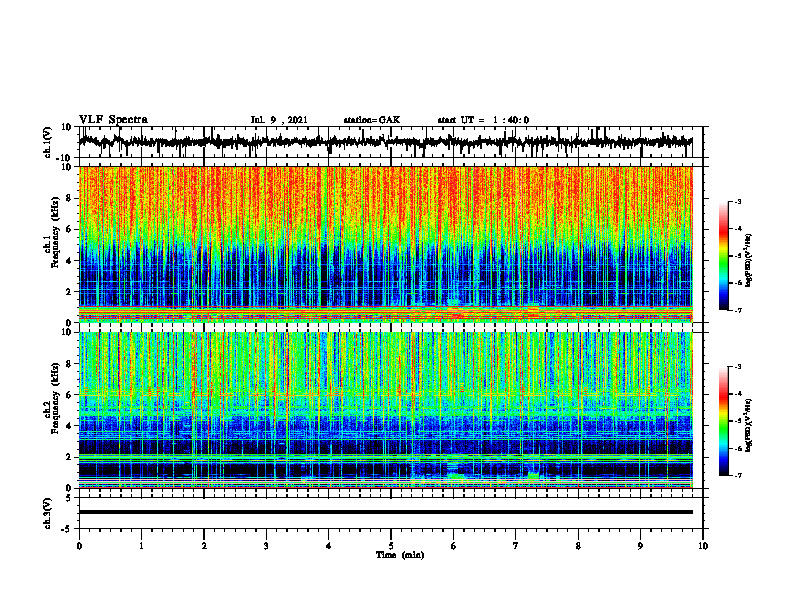
Task: Click the -3 tick on ch.2 colorbar
Action: (737, 367)
